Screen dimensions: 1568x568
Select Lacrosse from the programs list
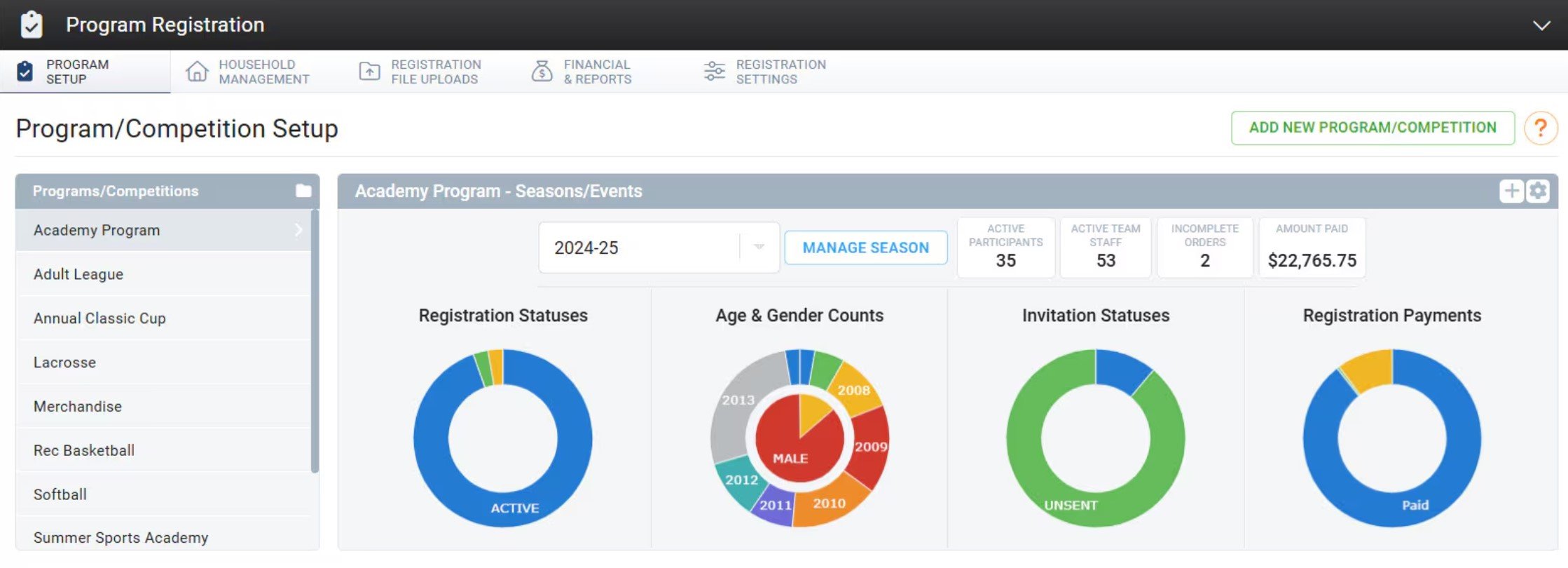[64, 363]
